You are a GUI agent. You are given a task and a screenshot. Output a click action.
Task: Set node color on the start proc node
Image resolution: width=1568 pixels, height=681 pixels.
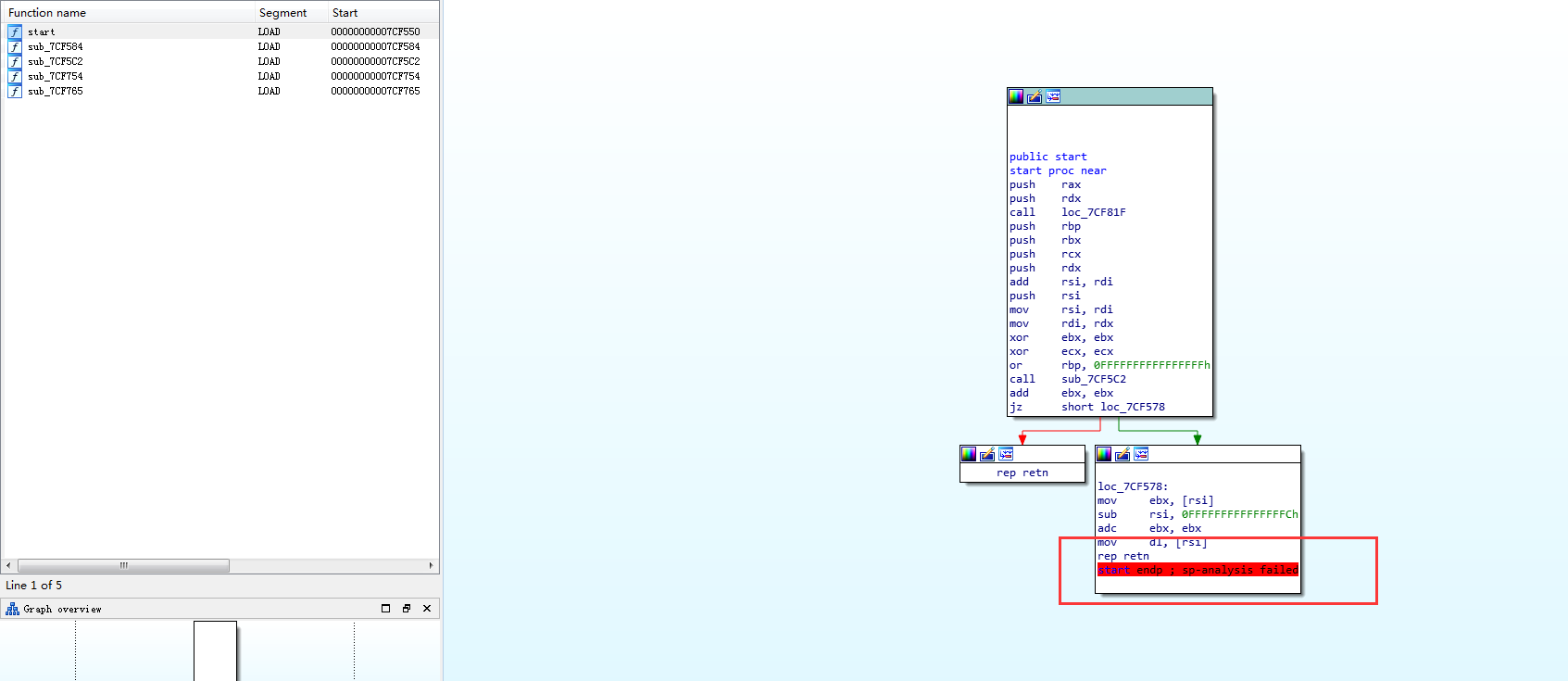(x=1016, y=96)
